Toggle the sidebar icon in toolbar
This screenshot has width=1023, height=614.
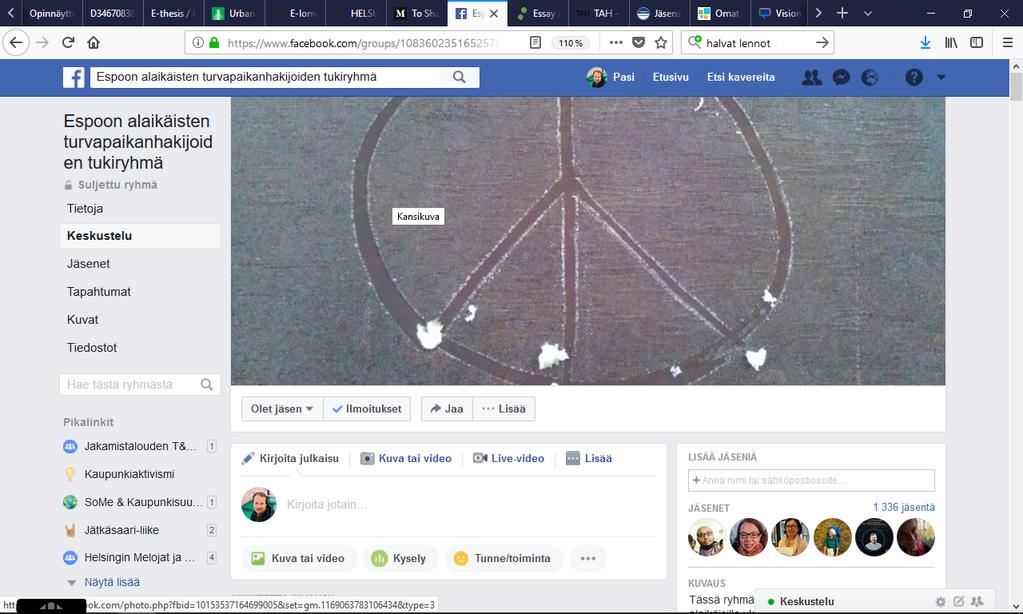[977, 42]
